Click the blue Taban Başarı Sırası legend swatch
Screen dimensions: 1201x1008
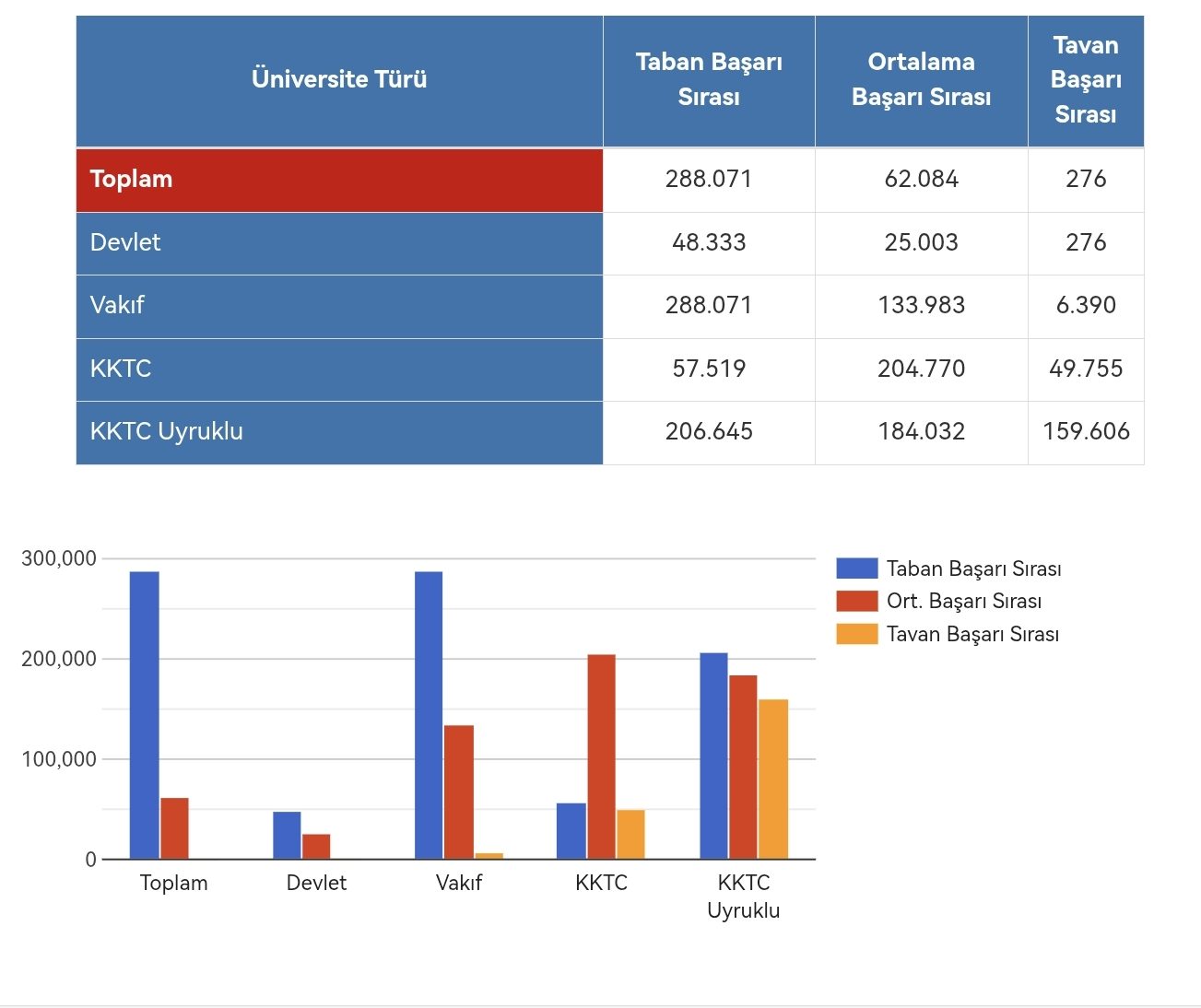click(x=856, y=568)
